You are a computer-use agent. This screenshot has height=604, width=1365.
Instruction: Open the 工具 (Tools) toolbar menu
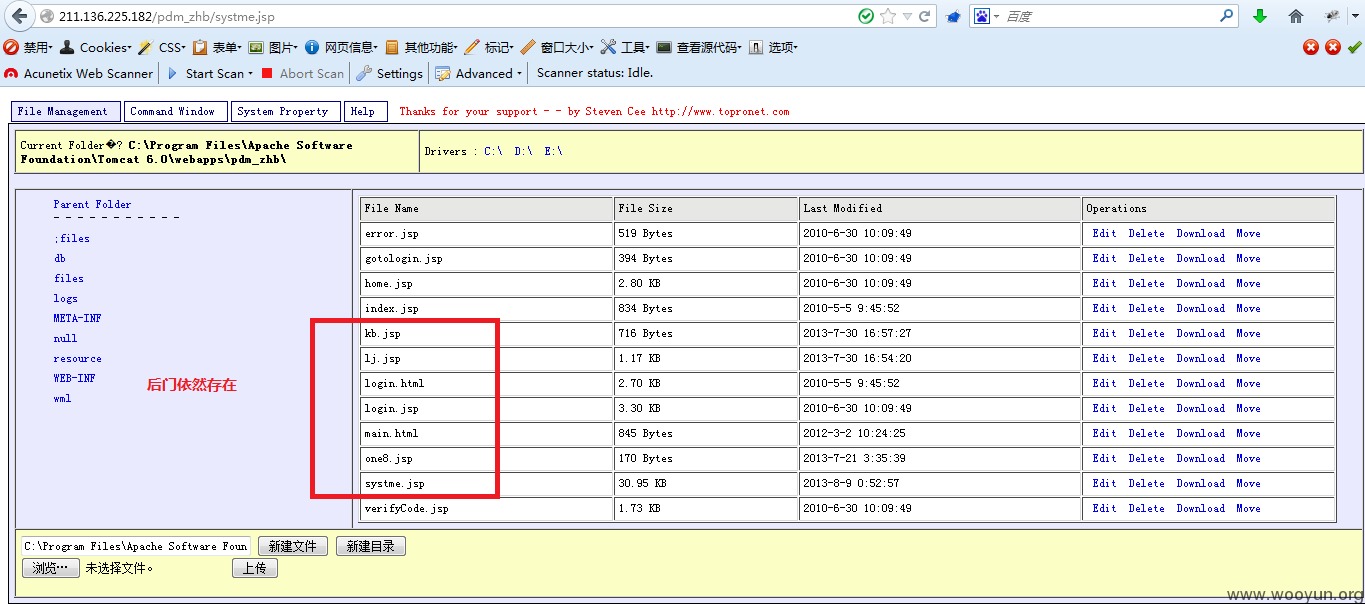click(625, 47)
